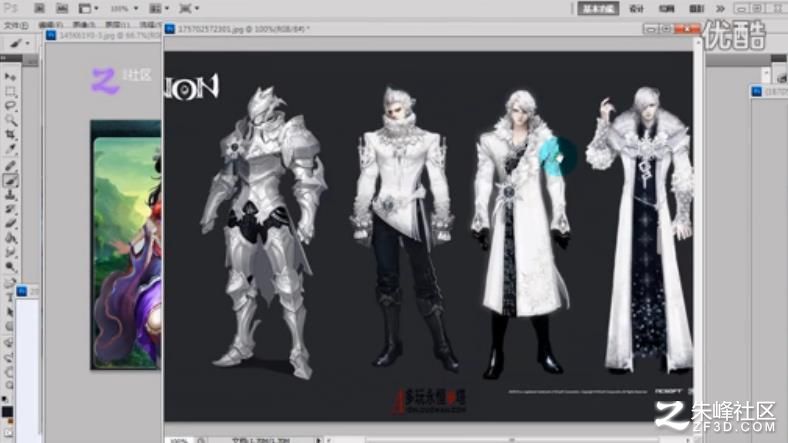The width and height of the screenshot is (788, 443).
Task: Click the foreground color swatch
Action: [x=7, y=411]
